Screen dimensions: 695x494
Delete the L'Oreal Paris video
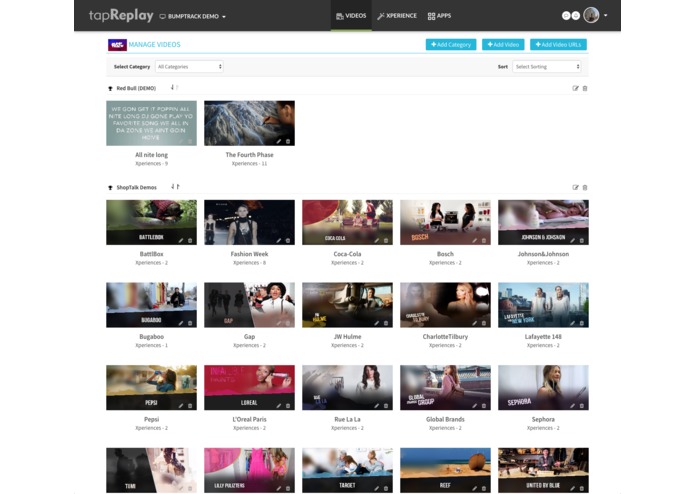click(288, 406)
